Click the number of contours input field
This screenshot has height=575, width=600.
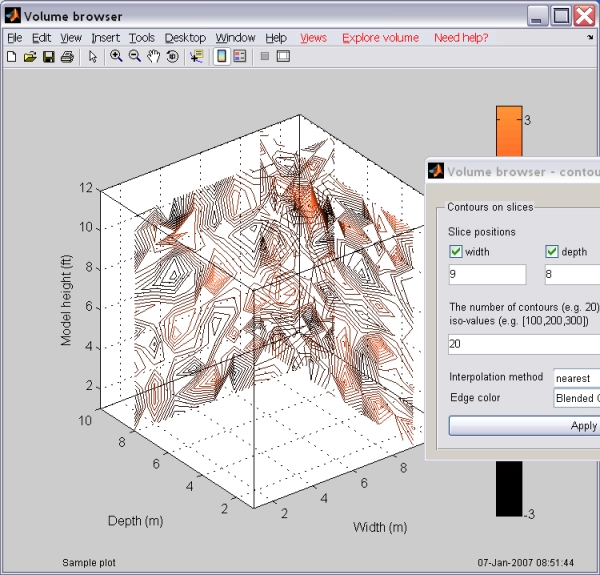tap(524, 344)
